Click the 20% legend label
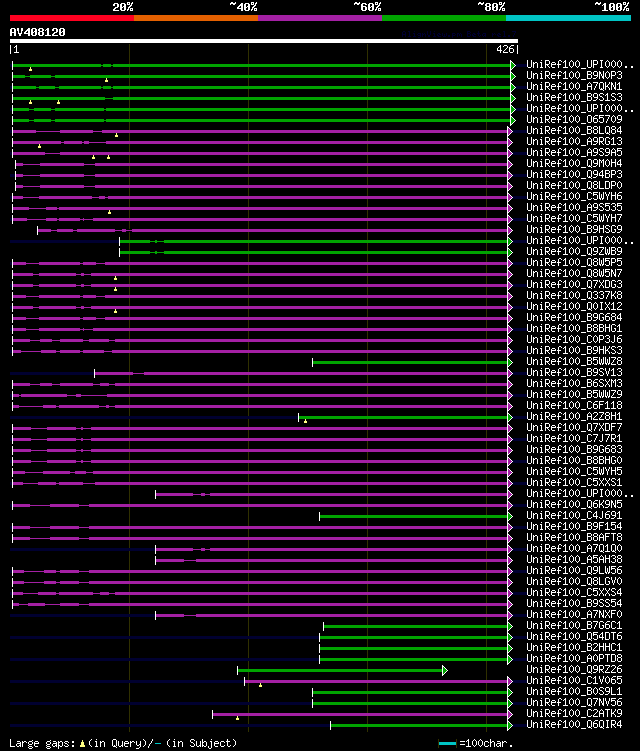 (x=123, y=7)
